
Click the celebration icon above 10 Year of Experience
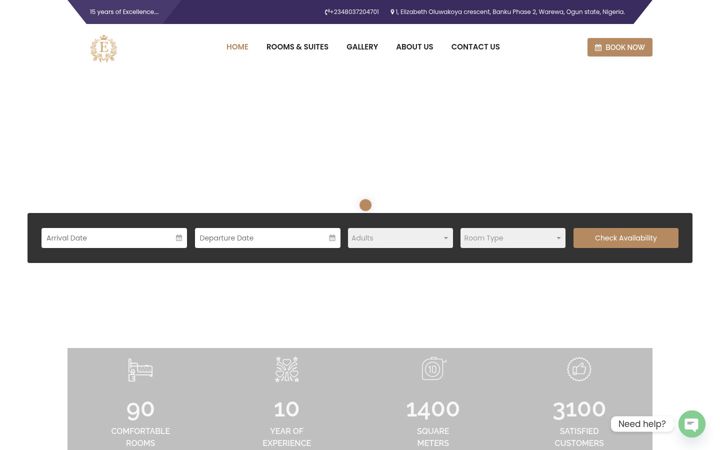pyautogui.click(x=287, y=370)
